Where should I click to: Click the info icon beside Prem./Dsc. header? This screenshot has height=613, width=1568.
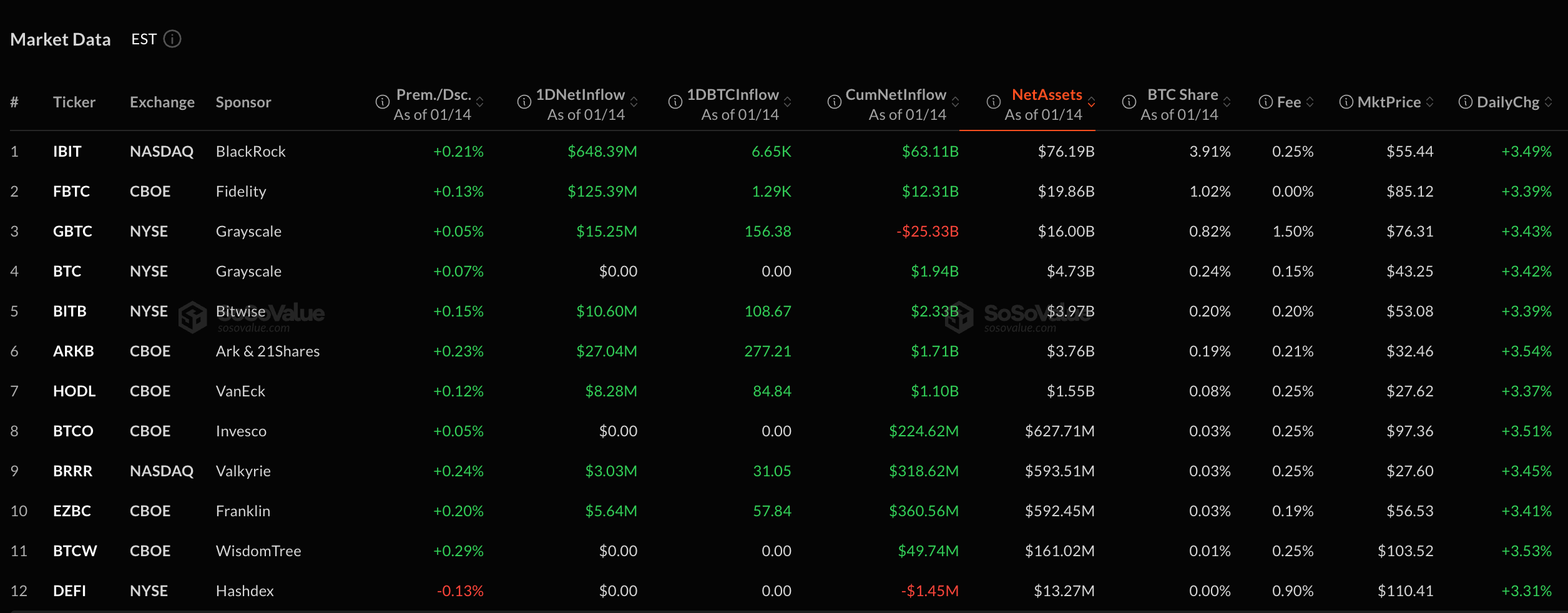[382, 102]
